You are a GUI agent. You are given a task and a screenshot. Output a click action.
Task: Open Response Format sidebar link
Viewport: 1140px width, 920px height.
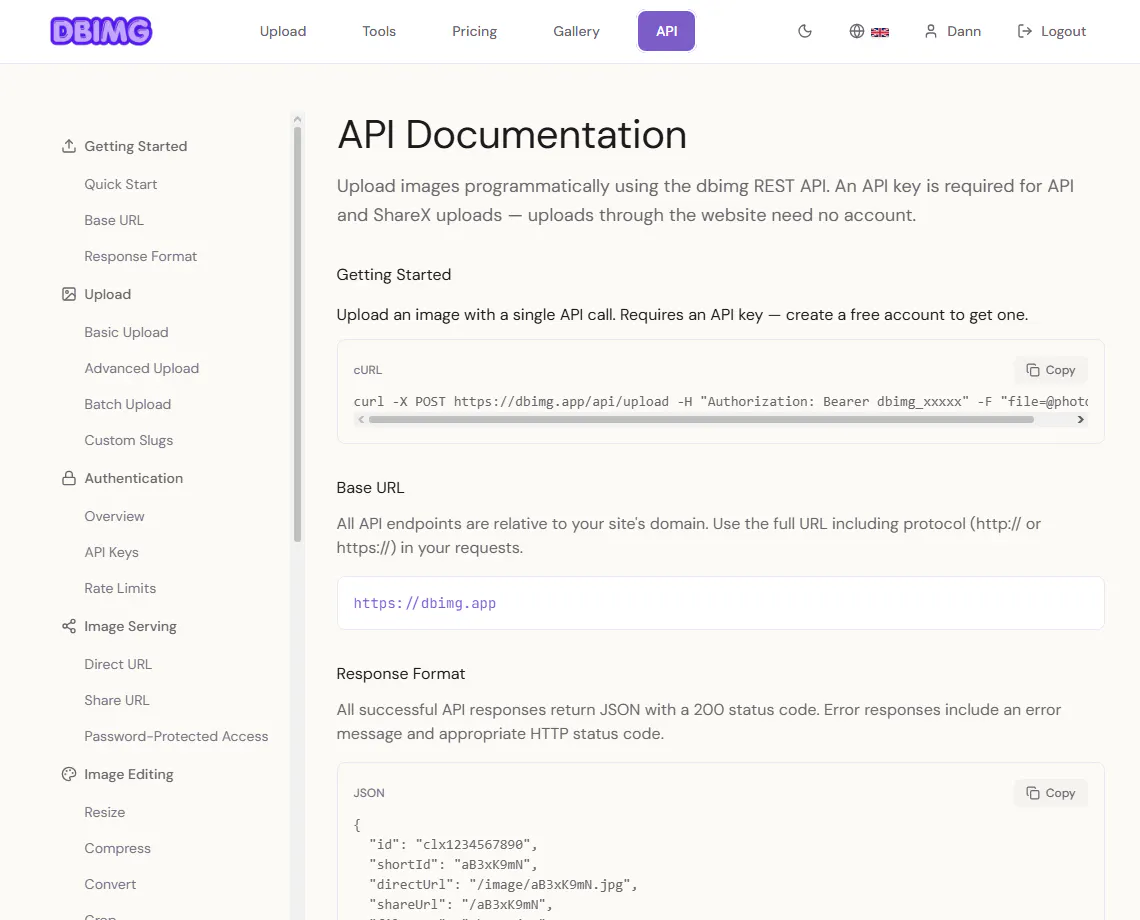click(140, 257)
